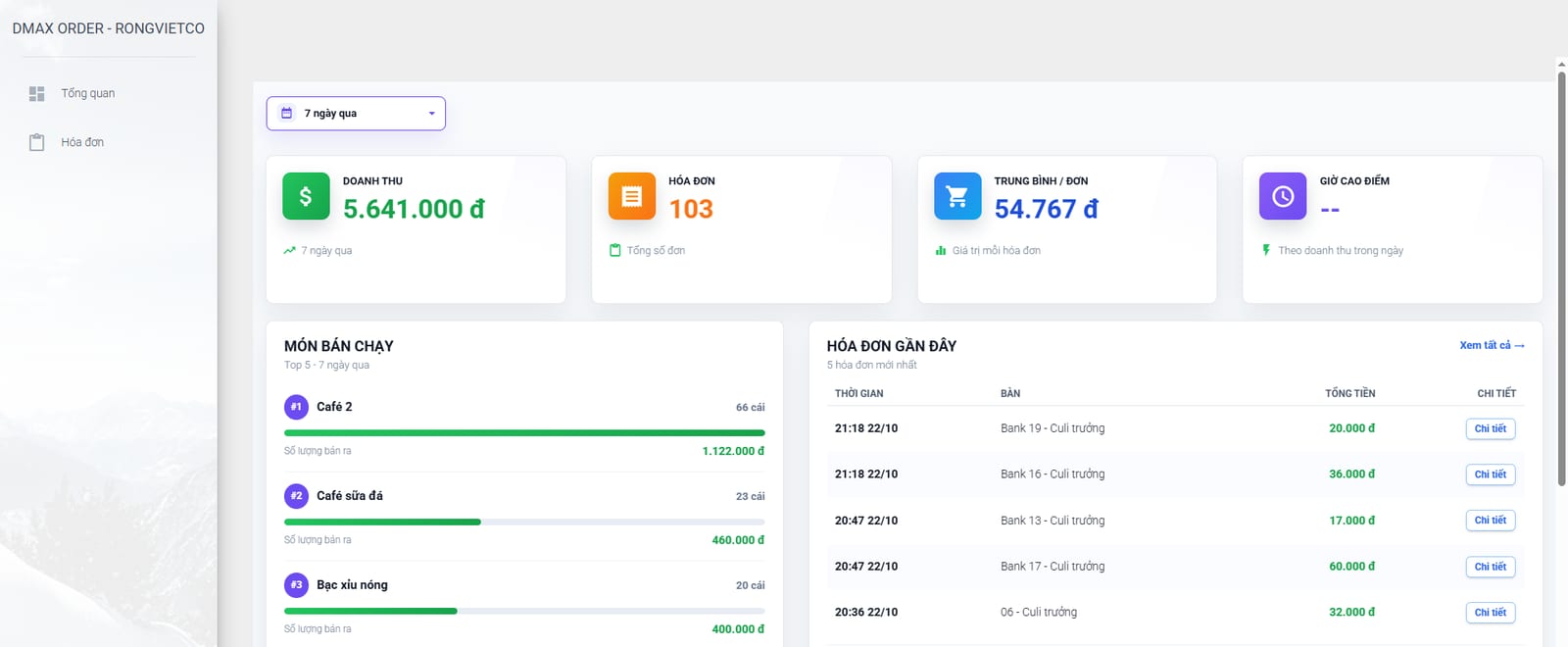1568x647 pixels.
Task: Click the 32.000 đ invoice total
Action: click(1352, 613)
